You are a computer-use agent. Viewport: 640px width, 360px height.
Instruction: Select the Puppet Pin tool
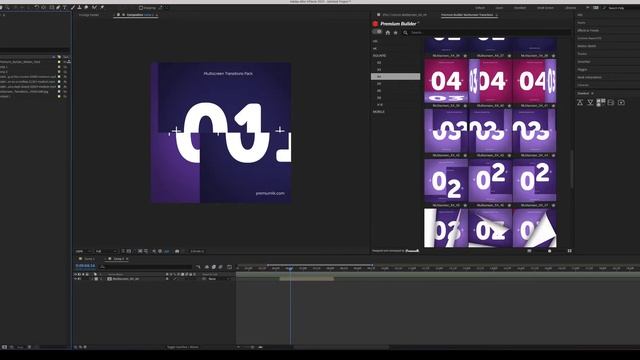(102, 8)
